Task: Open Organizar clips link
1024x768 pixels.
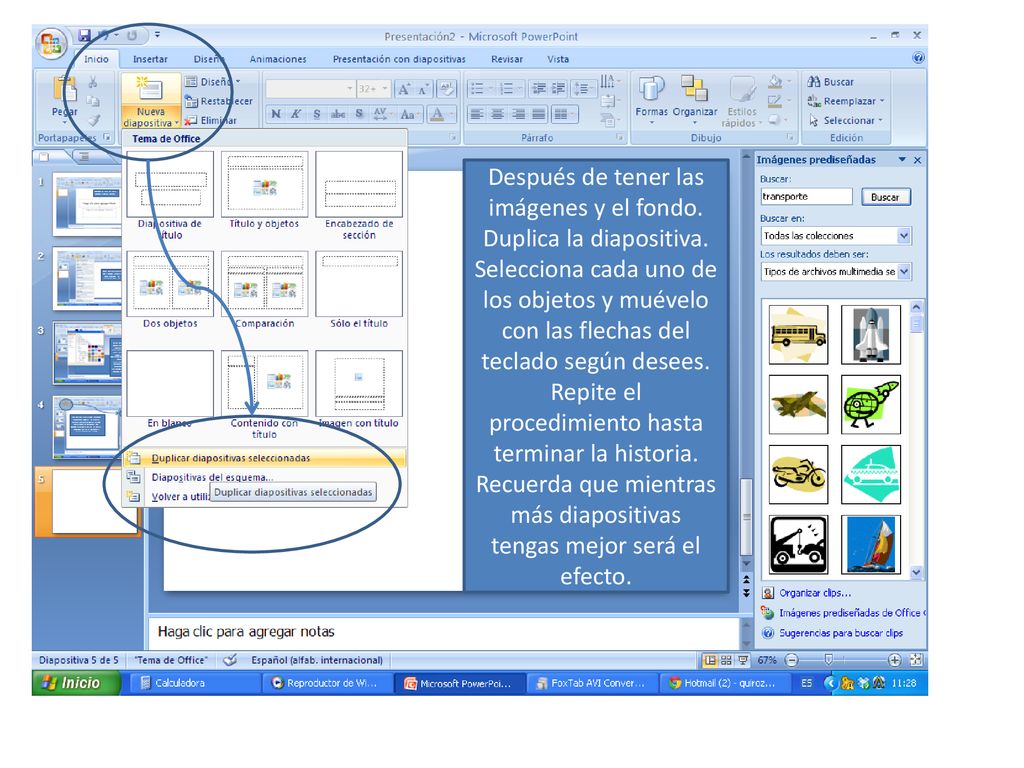Action: click(815, 593)
